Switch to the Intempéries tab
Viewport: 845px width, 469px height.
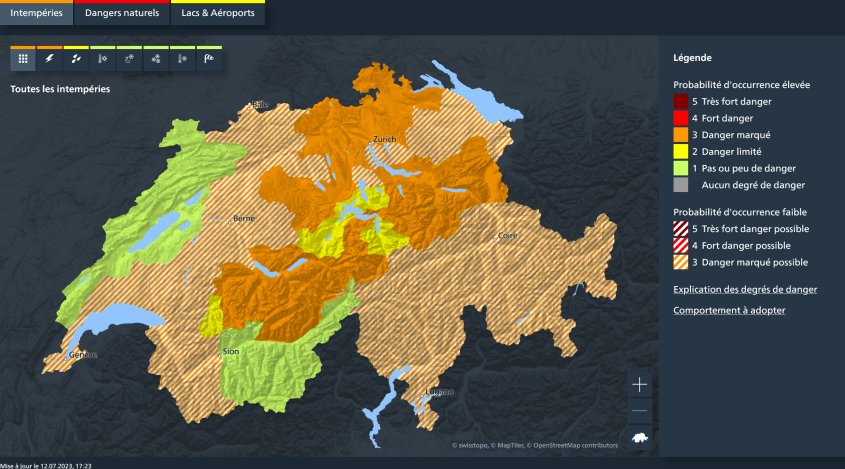point(36,14)
